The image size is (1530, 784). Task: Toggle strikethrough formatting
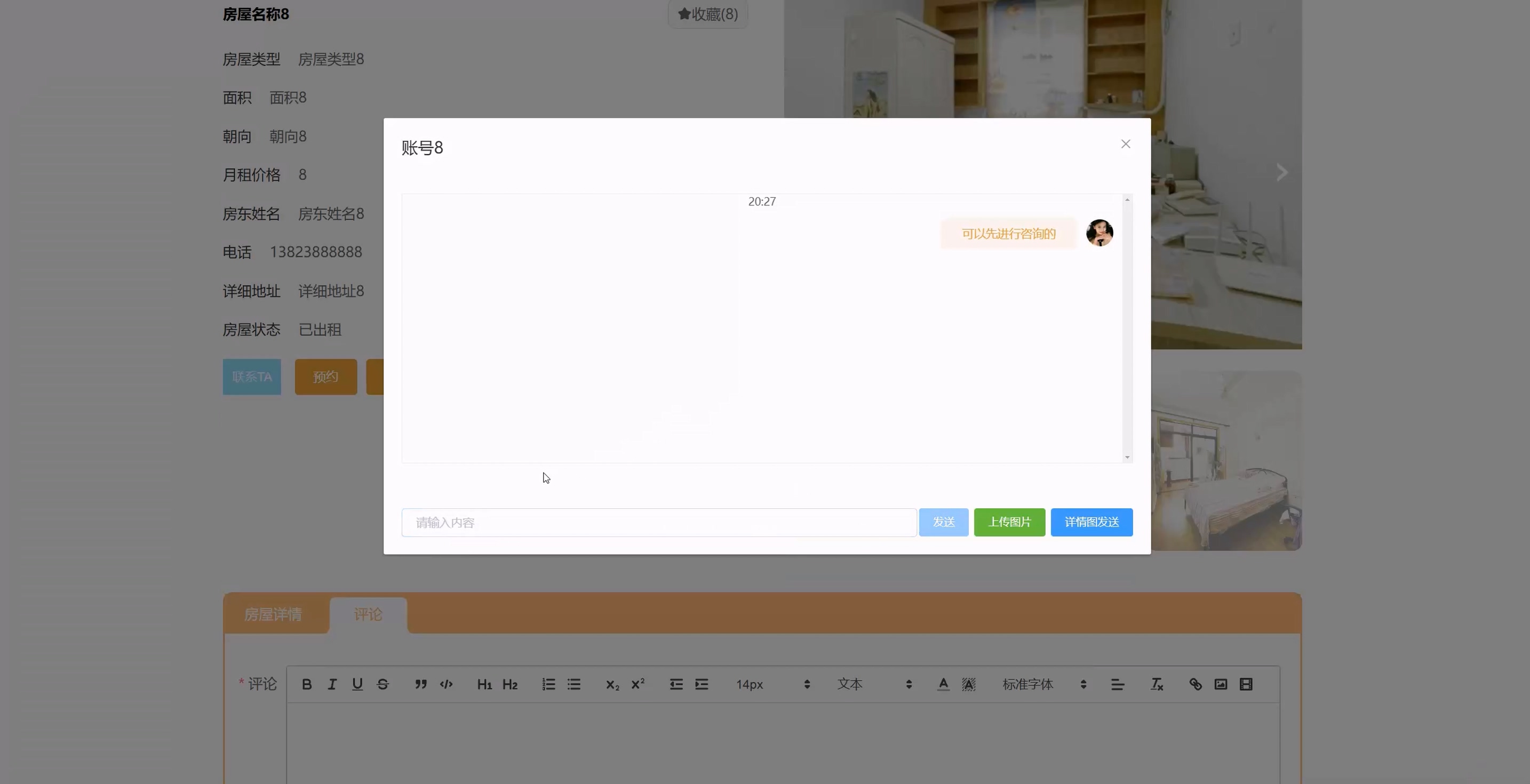click(382, 684)
